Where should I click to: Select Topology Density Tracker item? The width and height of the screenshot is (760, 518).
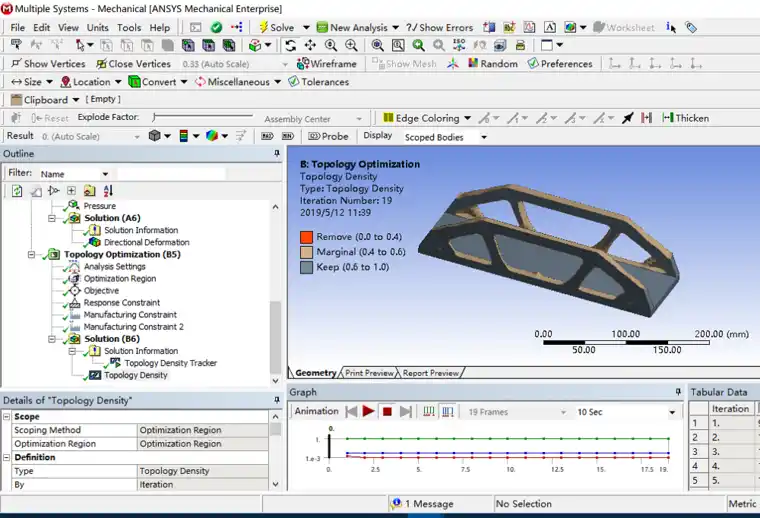pyautogui.click(x=170, y=363)
